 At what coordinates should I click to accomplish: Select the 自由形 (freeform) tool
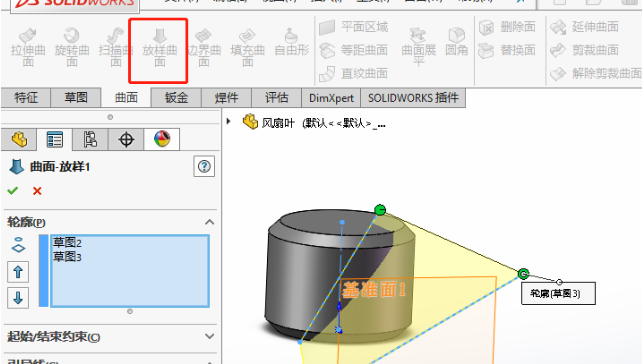coord(291,43)
